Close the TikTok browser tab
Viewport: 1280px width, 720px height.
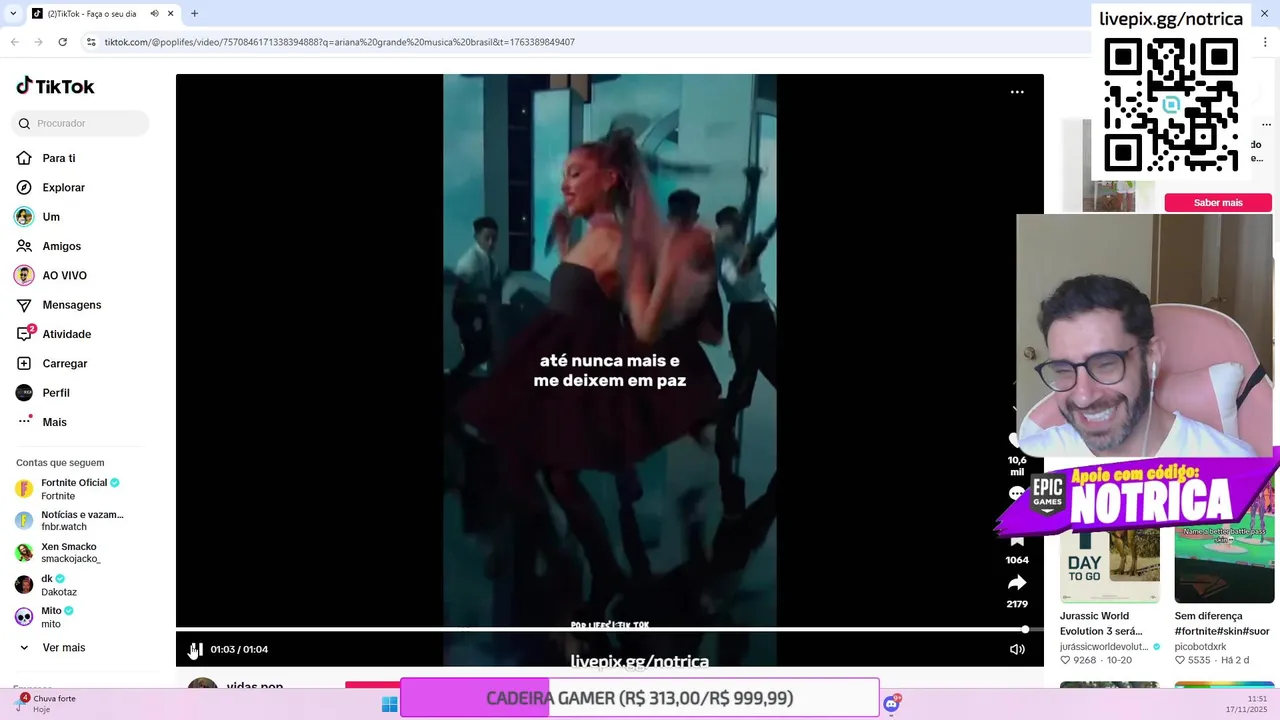click(x=170, y=14)
